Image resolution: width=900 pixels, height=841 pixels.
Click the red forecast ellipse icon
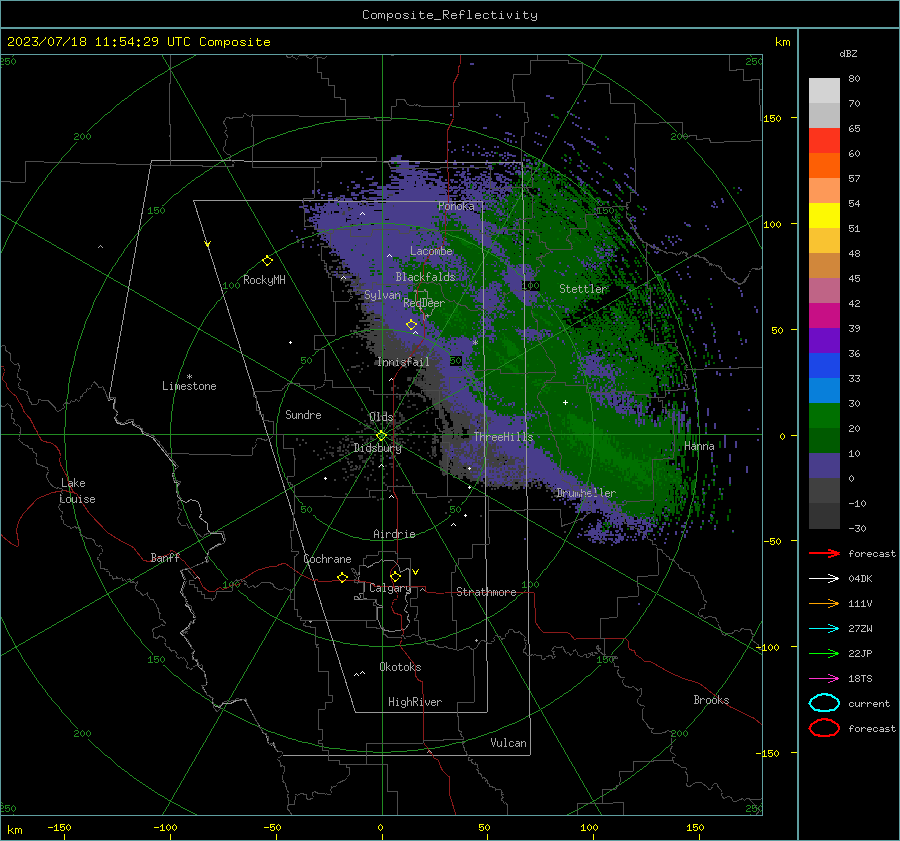824,728
